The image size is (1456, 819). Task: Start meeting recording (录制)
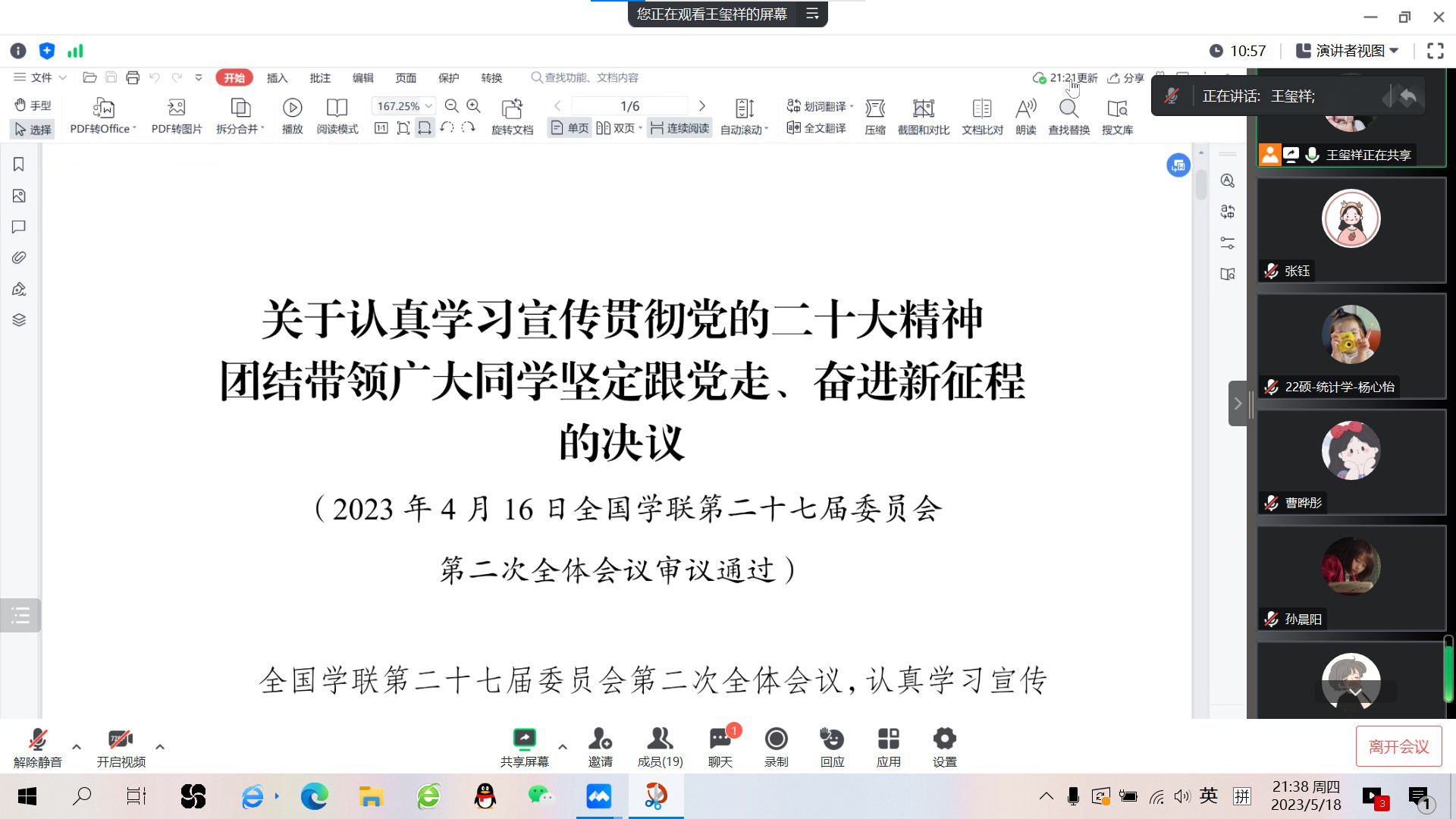click(776, 739)
